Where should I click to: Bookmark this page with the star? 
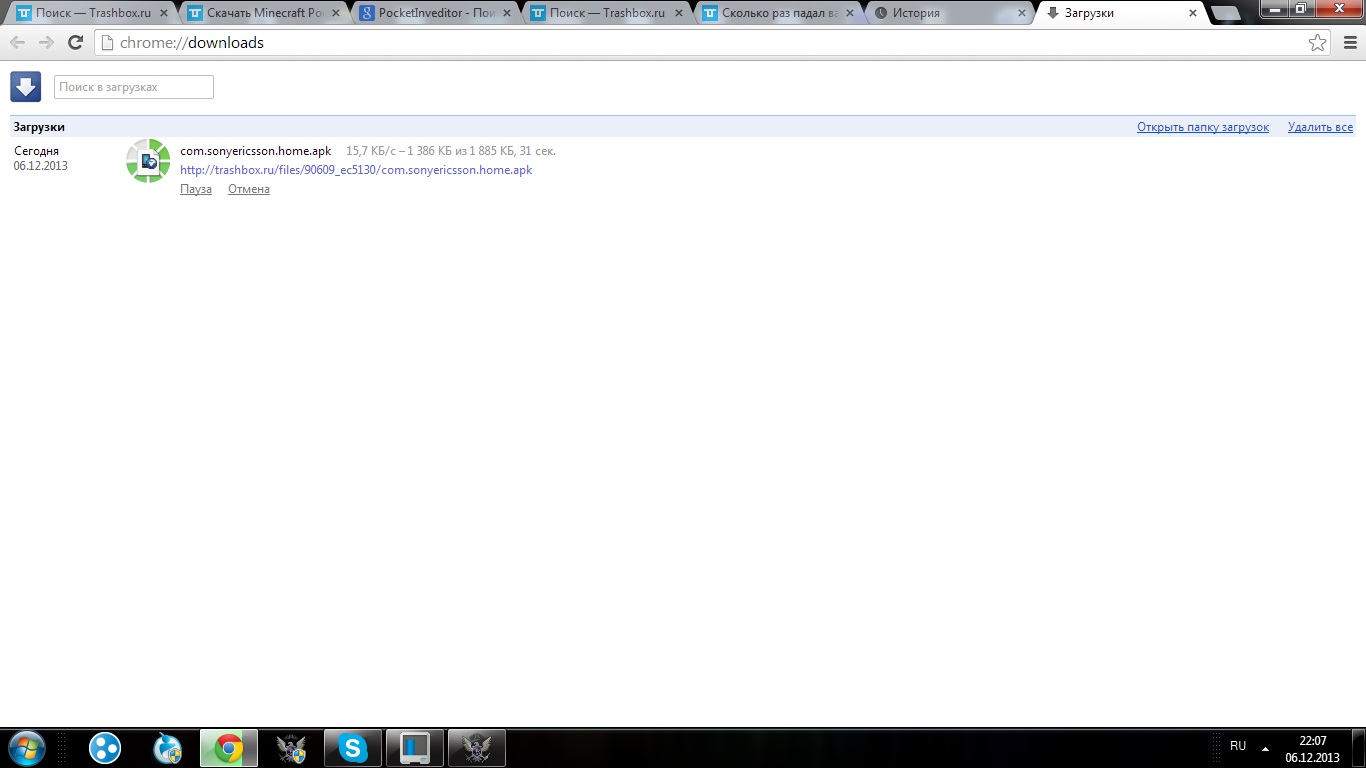click(x=1318, y=43)
